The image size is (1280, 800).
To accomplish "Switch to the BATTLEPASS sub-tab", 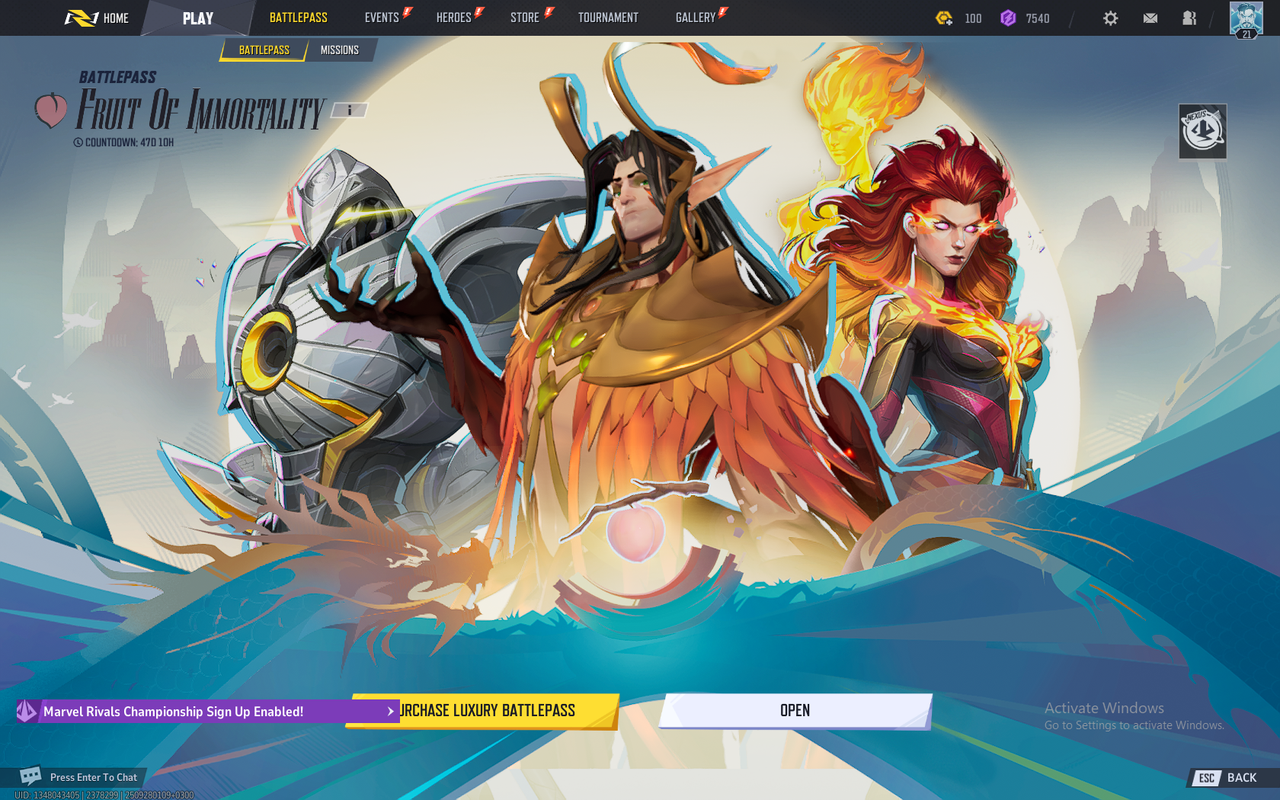I will (x=264, y=50).
